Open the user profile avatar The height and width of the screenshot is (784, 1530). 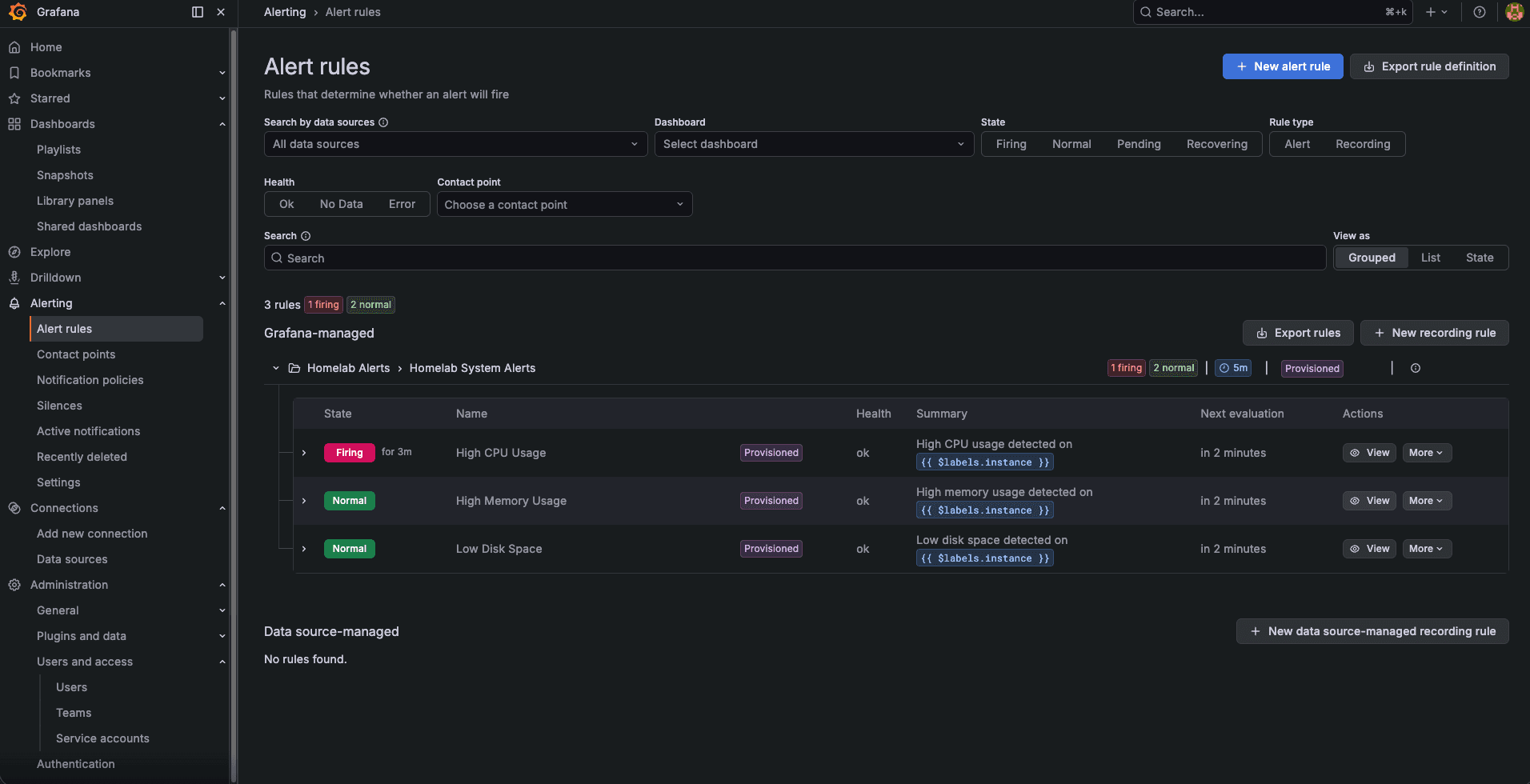click(1514, 12)
